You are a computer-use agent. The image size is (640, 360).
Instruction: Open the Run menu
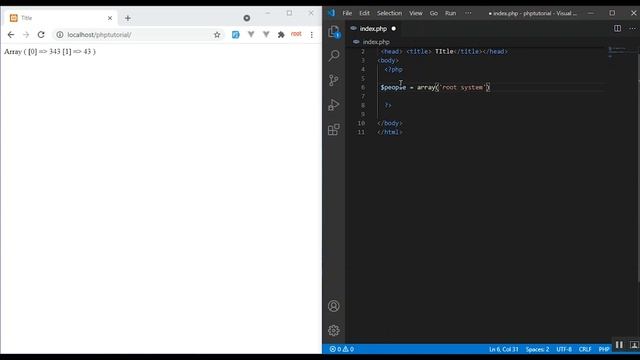(x=450, y=13)
